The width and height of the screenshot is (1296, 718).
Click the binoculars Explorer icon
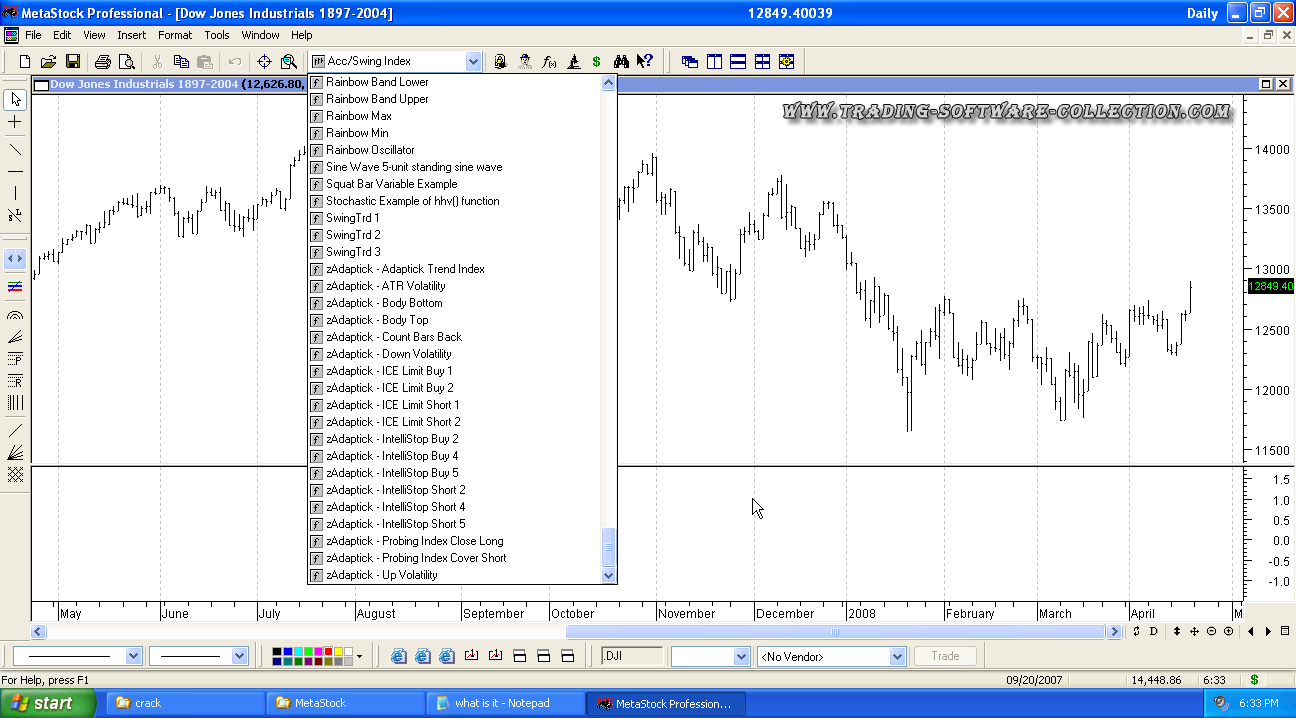pyautogui.click(x=621, y=62)
